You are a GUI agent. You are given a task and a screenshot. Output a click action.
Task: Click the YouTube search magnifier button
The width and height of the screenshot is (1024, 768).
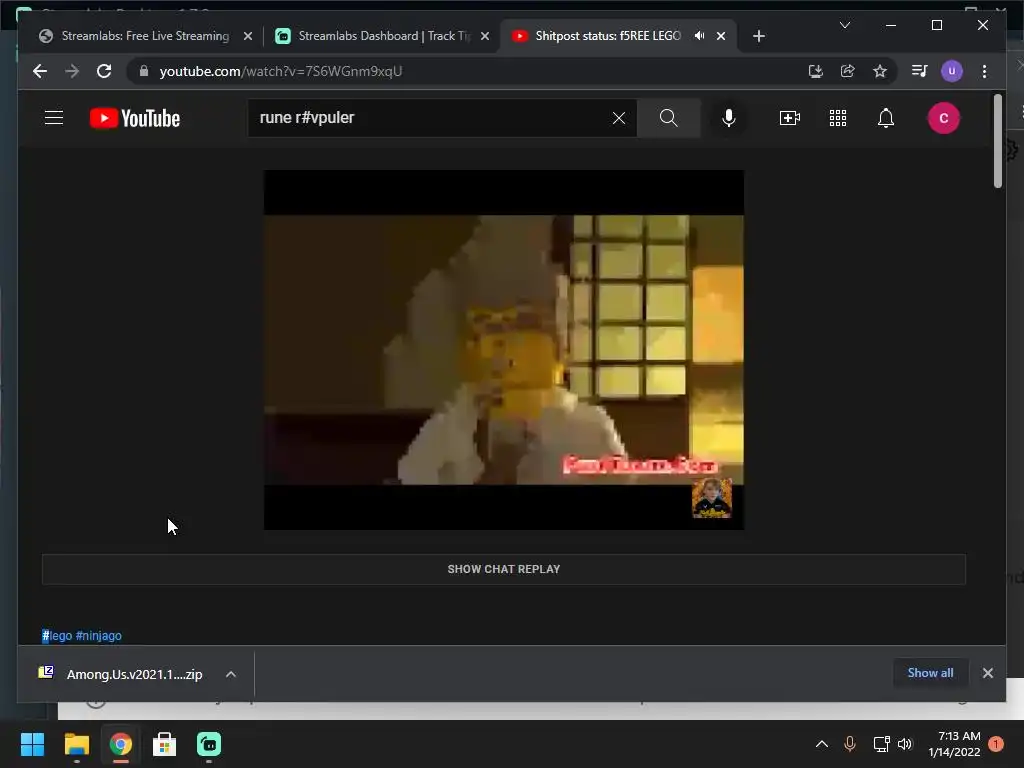click(668, 118)
